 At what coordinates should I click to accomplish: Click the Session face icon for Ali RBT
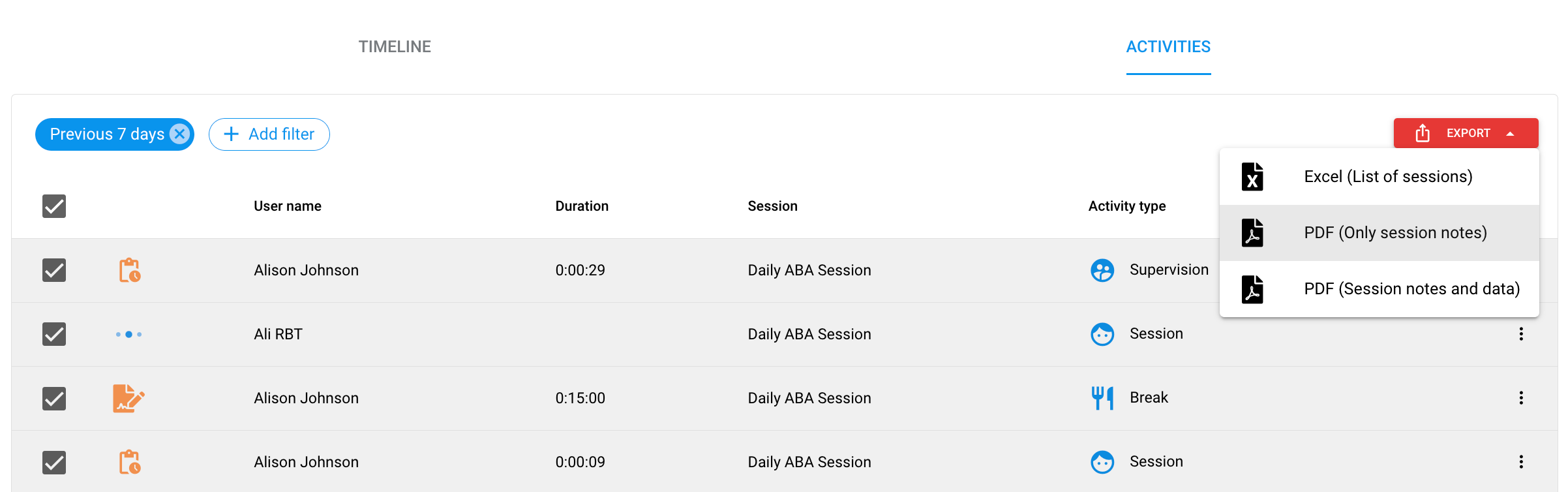click(x=1102, y=334)
